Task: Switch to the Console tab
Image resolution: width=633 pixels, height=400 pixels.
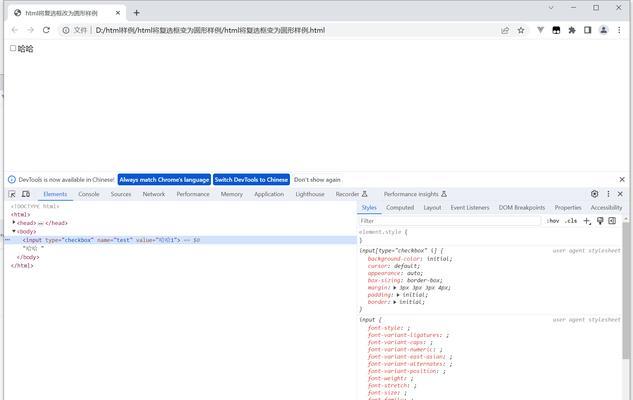Action: pos(89,194)
